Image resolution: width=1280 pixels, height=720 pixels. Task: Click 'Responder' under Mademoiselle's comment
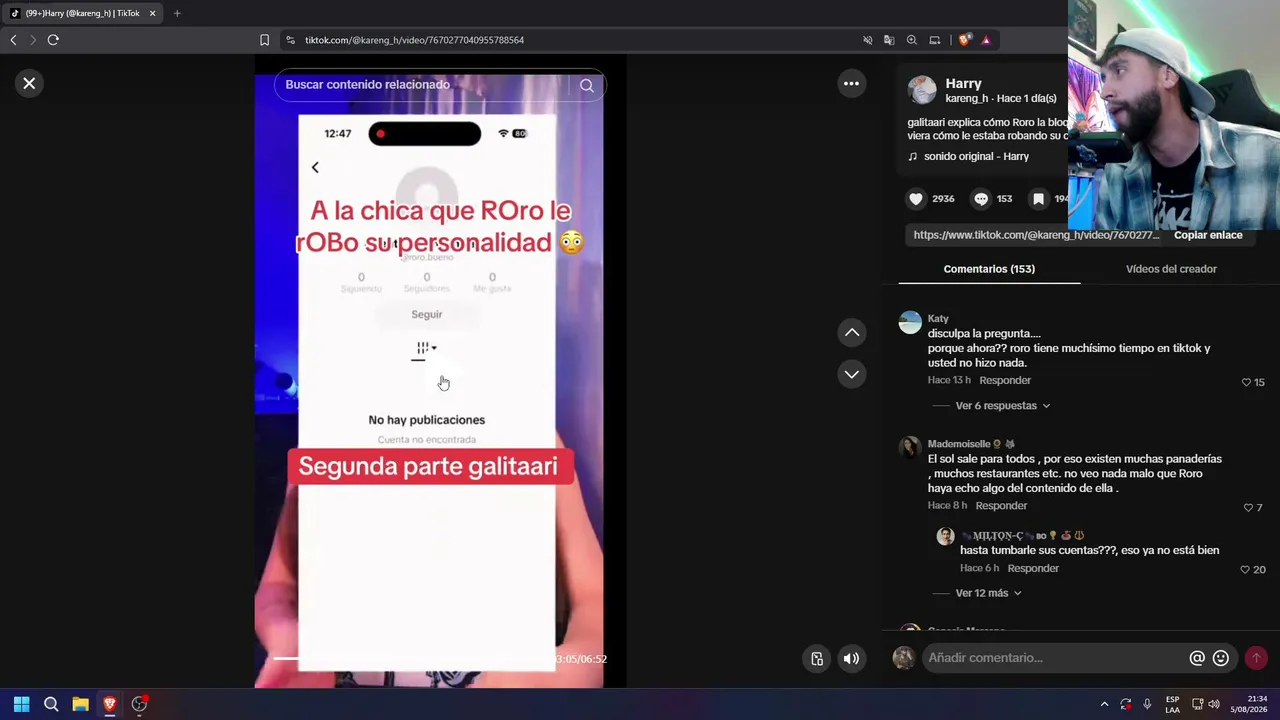coord(1000,506)
